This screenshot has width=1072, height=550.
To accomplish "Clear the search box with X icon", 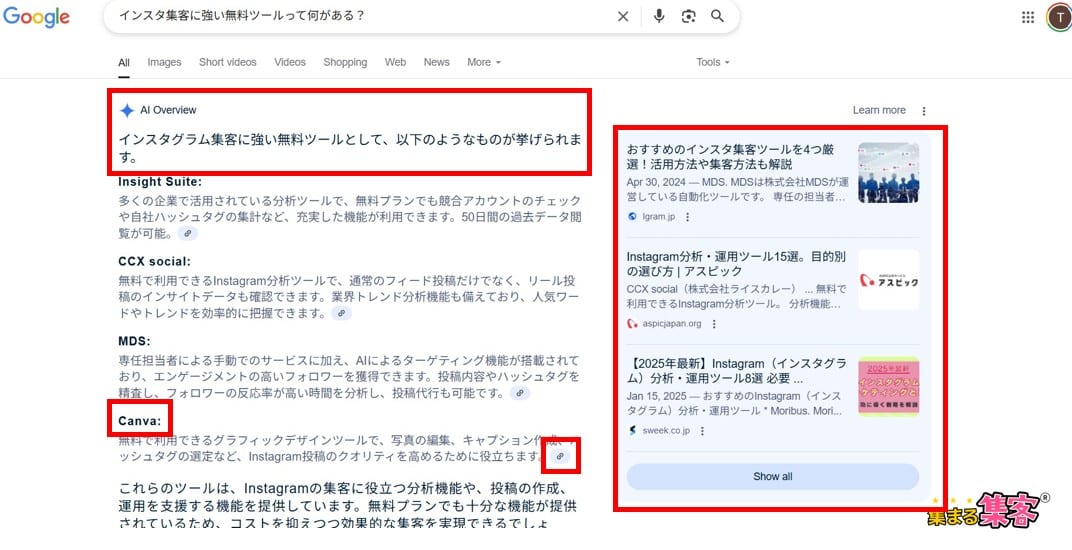I will pos(623,16).
